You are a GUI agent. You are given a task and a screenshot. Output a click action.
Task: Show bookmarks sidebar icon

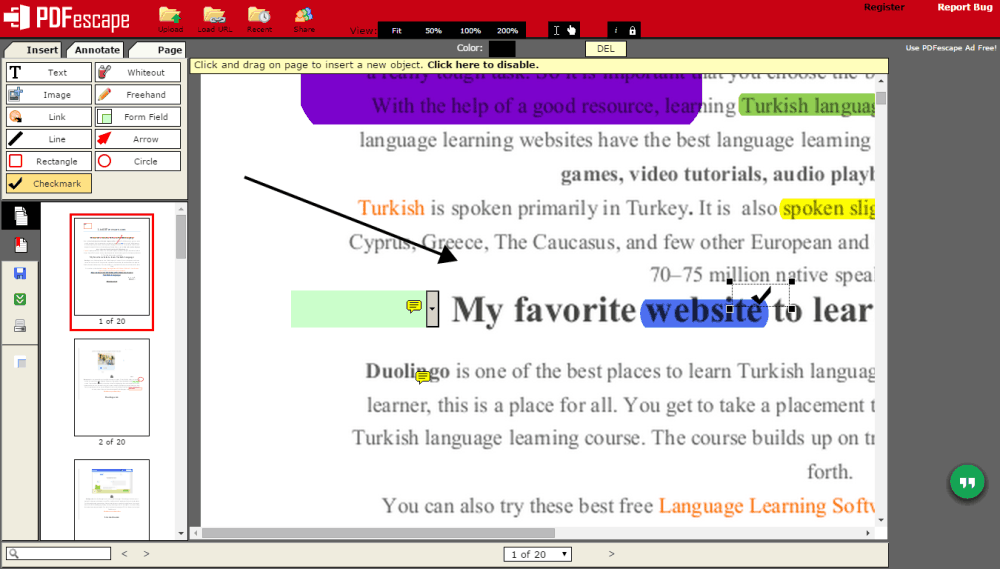click(20, 245)
